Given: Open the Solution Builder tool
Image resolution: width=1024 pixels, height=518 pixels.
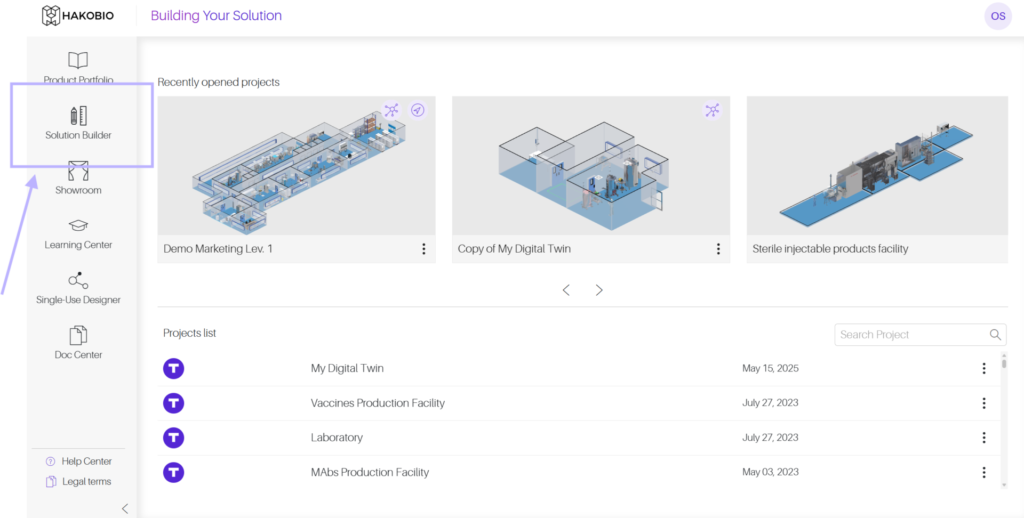Looking at the screenshot, I should [x=78, y=116].
